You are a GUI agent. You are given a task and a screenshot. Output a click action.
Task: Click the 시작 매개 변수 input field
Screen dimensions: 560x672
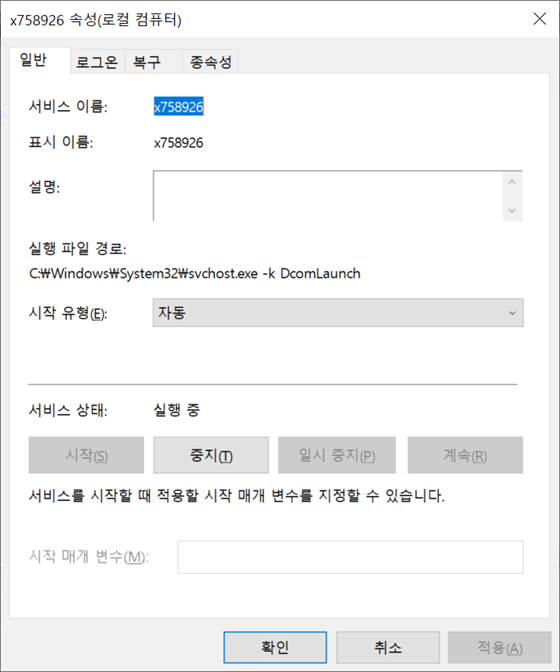tap(350, 557)
